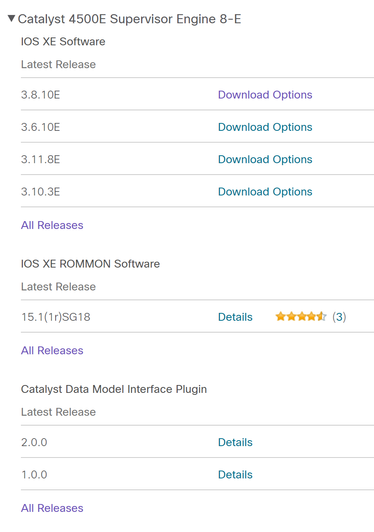Image resolution: width=374 pixels, height=532 pixels.
Task: Open Details for Data Model Plugin 2.0.0
Action: pos(235,442)
